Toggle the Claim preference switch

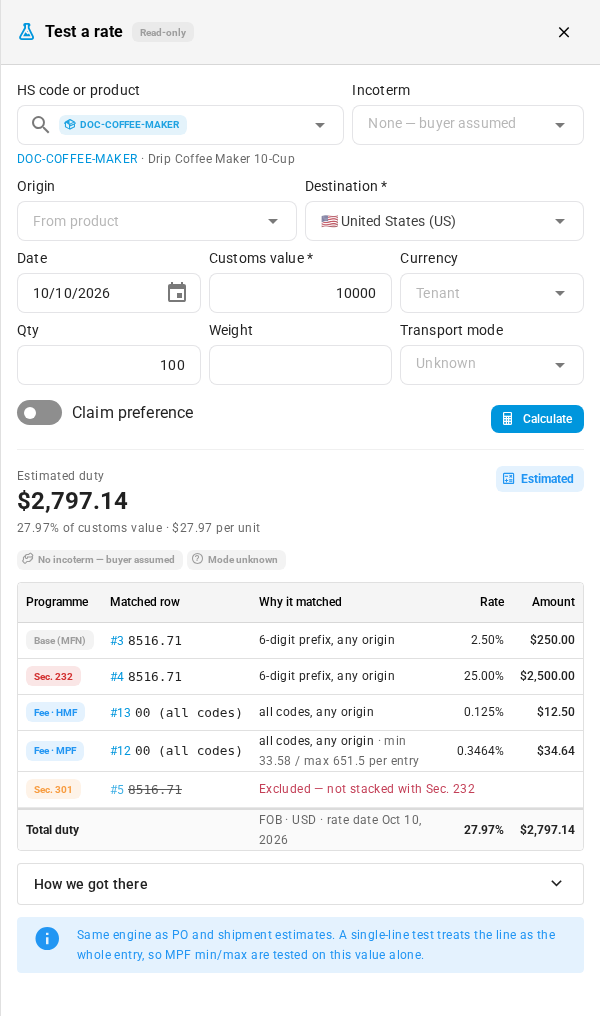pos(40,413)
